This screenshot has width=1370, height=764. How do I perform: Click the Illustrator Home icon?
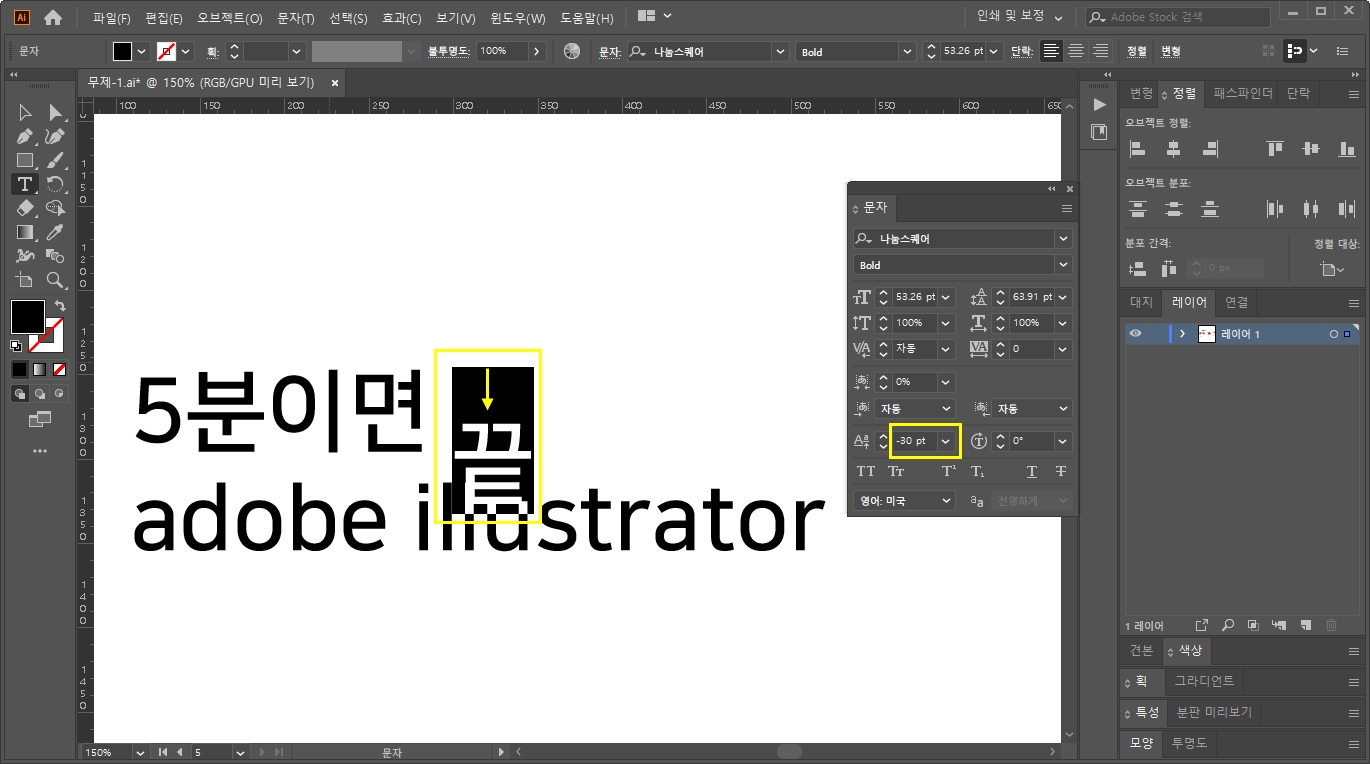coord(53,17)
